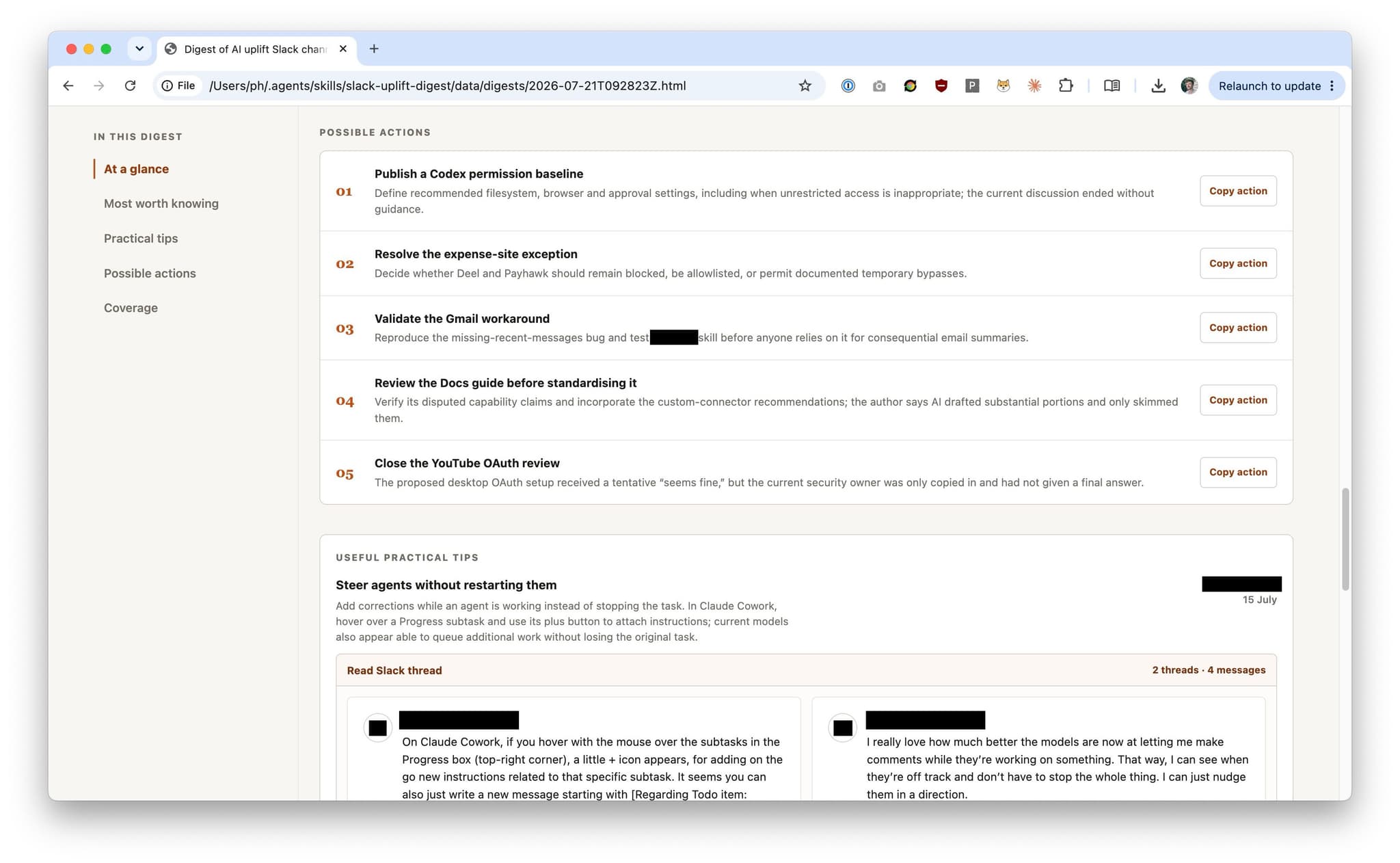This screenshot has height=863, width=1400.
Task: Click the number 05 action marker
Action: pyautogui.click(x=345, y=473)
